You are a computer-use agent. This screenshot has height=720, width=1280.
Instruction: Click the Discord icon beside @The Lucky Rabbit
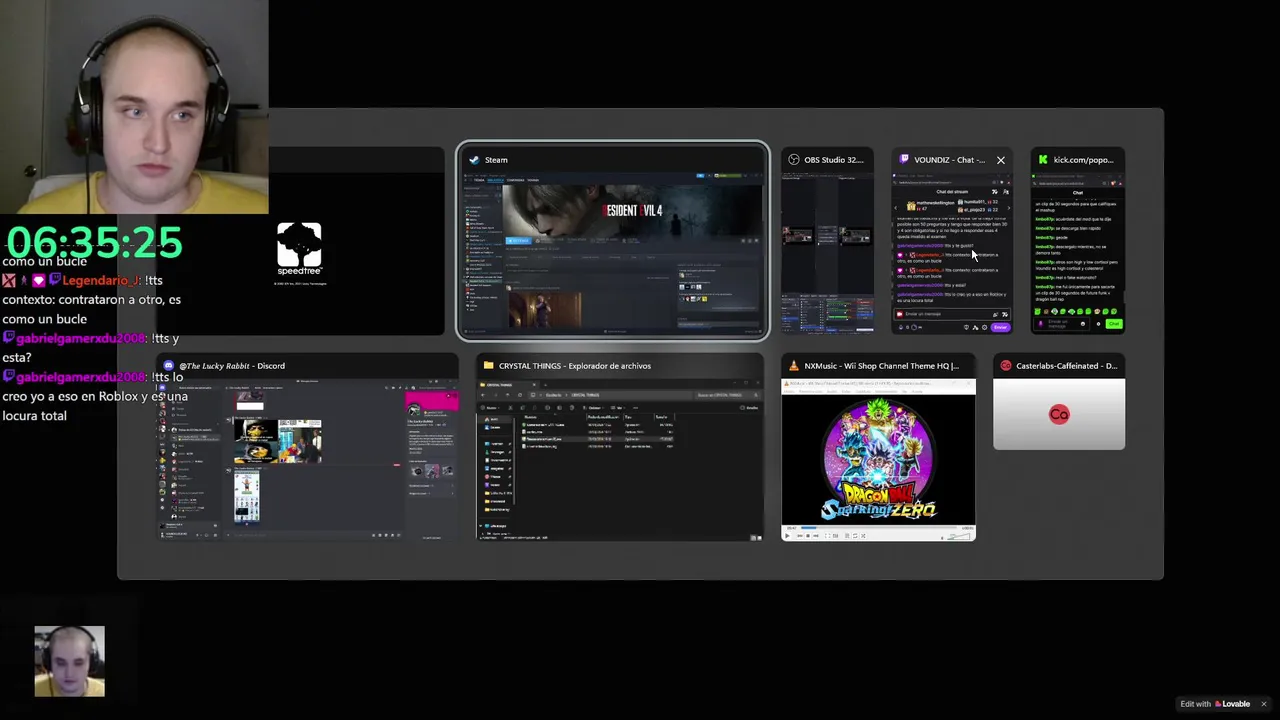pos(168,366)
